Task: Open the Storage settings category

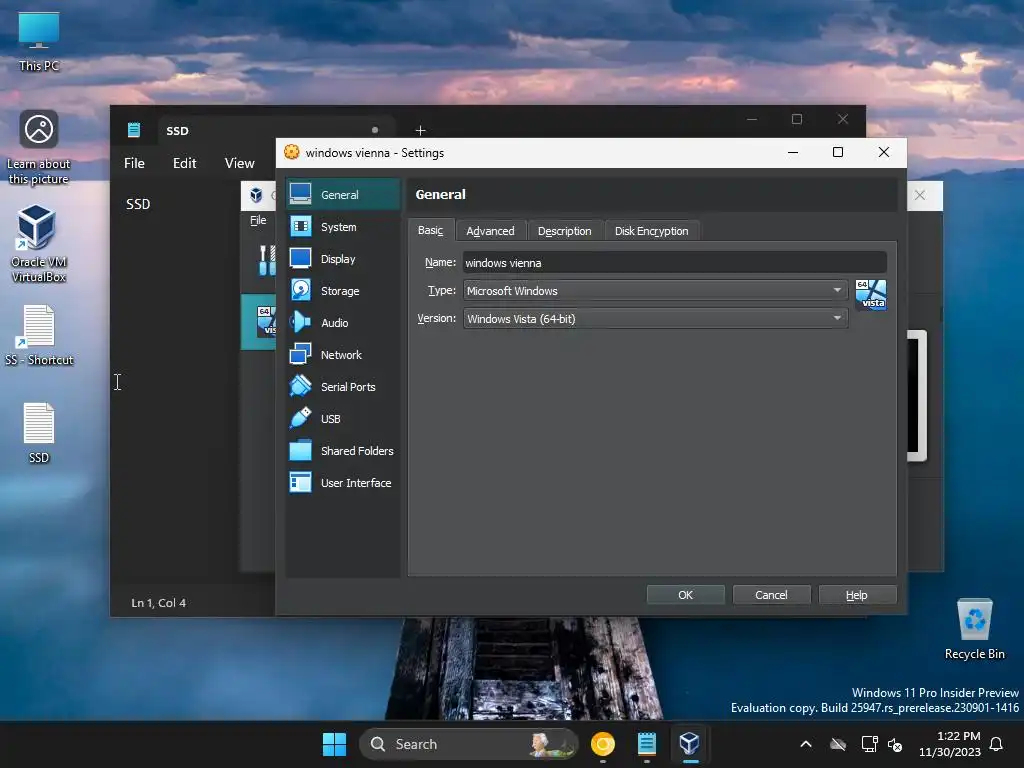Action: pos(343,291)
